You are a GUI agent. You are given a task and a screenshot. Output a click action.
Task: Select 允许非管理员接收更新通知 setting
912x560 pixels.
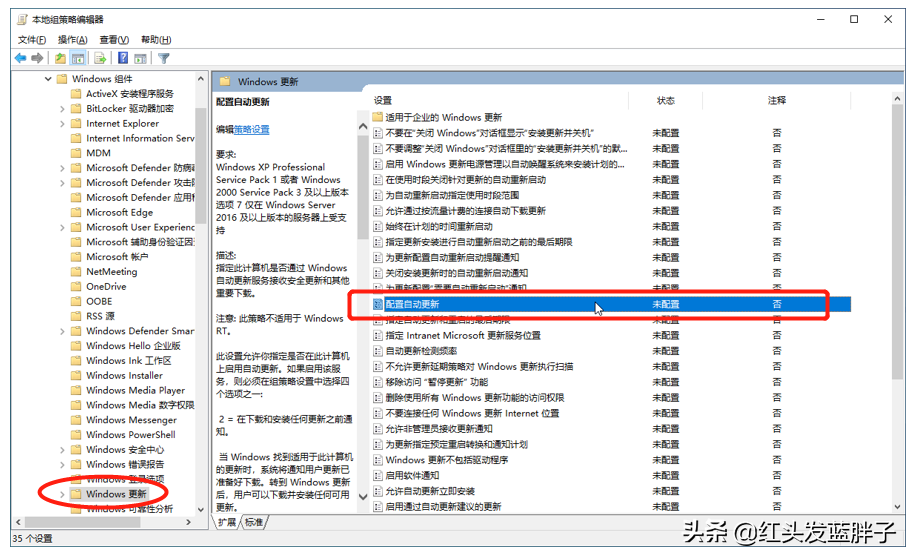[x=439, y=429]
